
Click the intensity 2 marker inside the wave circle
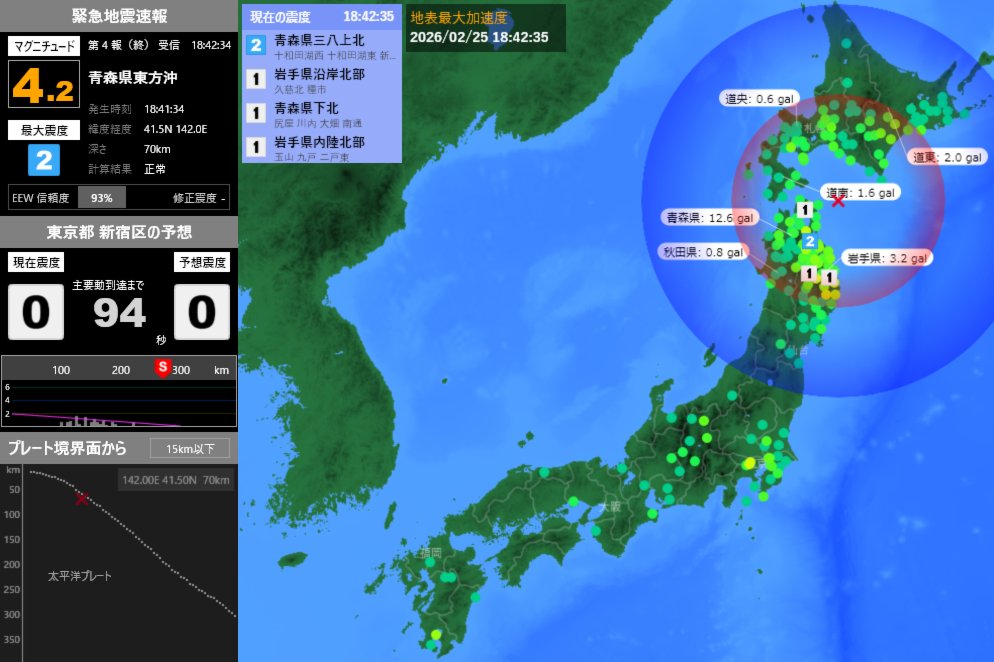click(x=811, y=240)
